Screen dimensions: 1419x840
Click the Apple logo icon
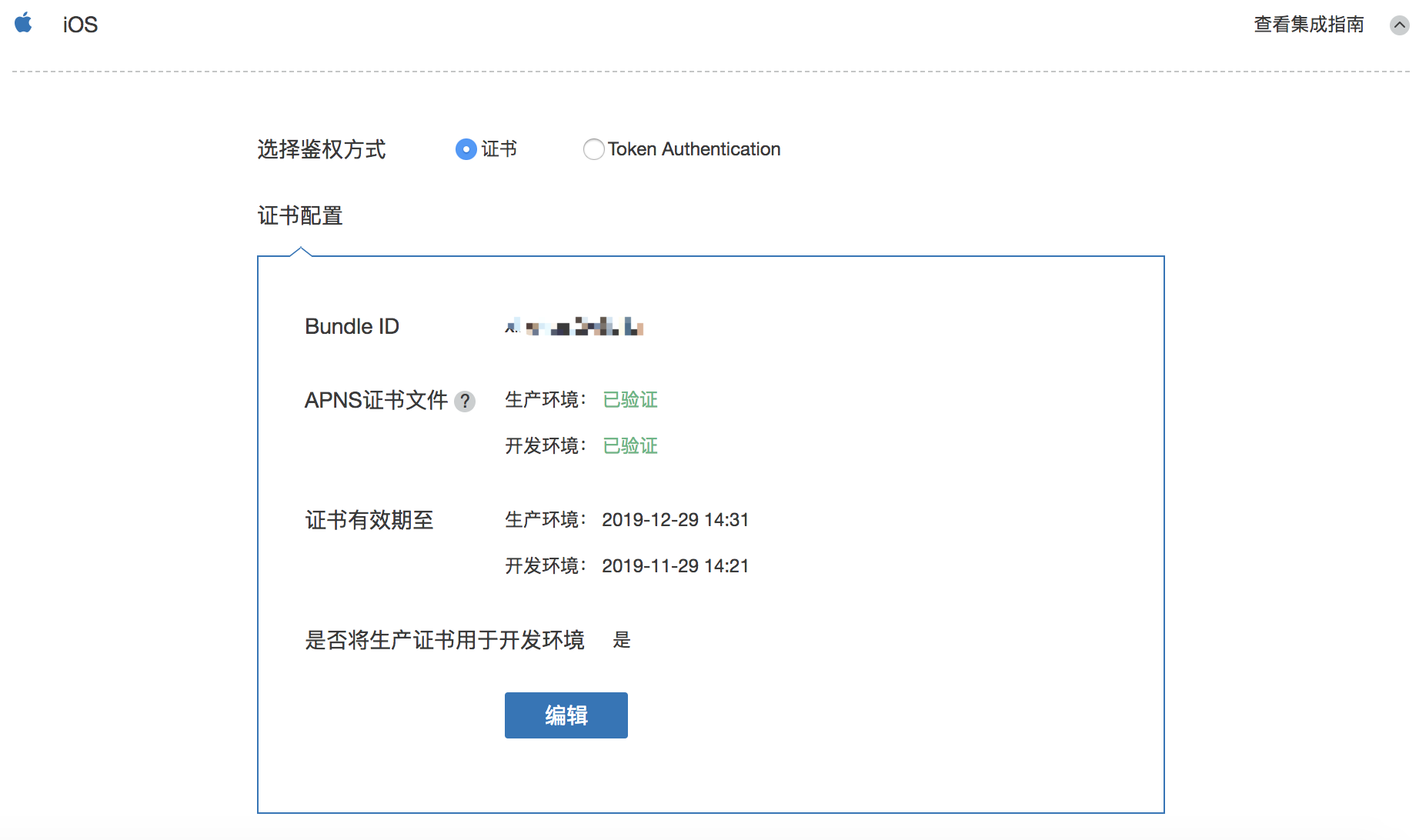tap(24, 22)
